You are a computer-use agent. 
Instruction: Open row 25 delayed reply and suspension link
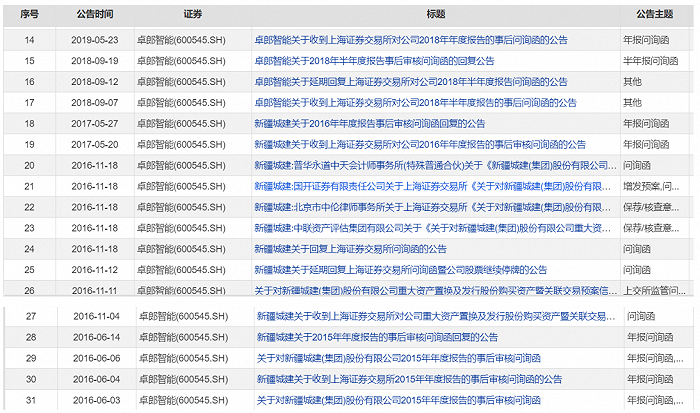[x=400, y=270]
